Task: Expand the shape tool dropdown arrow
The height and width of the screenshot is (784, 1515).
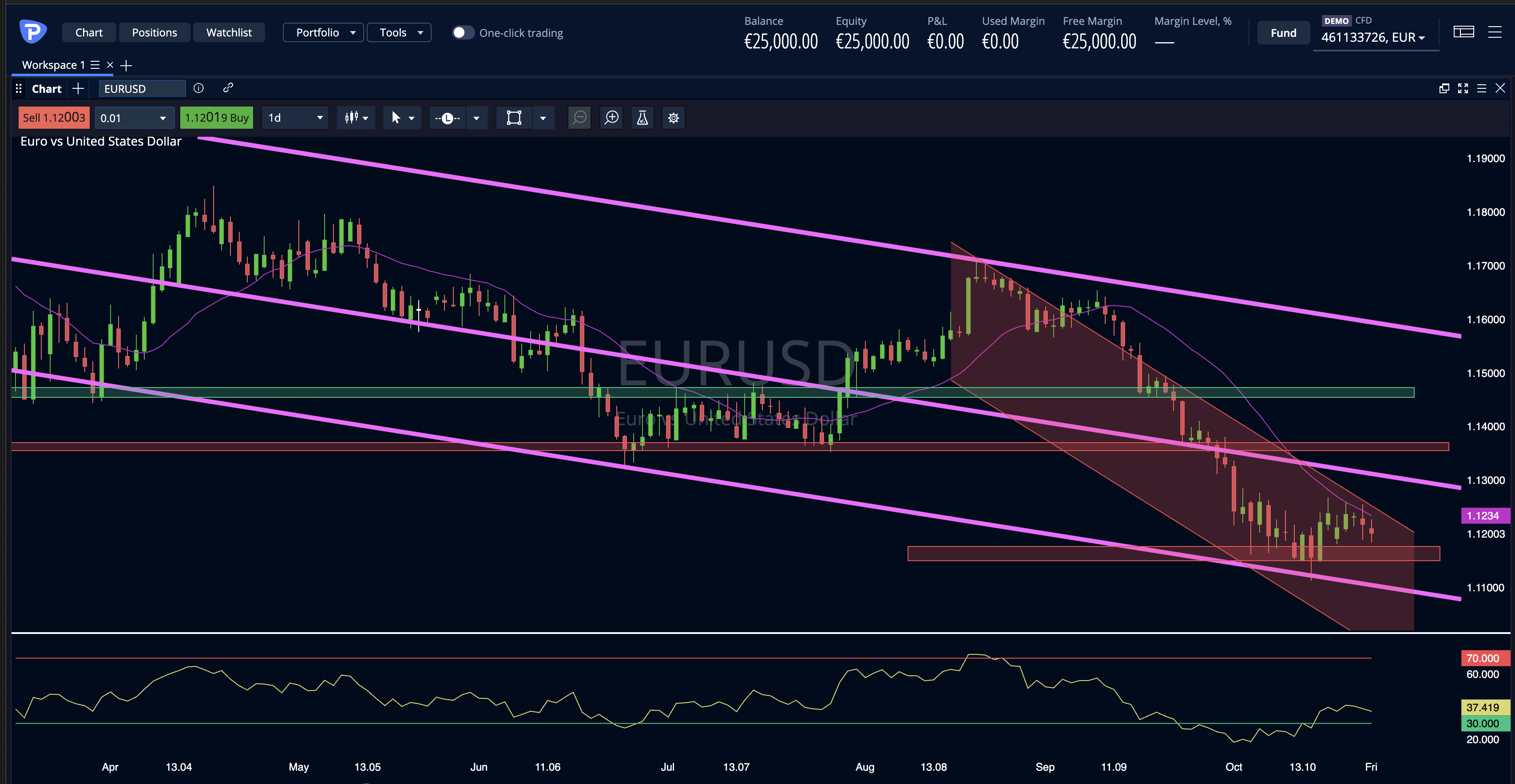Action: (543, 118)
